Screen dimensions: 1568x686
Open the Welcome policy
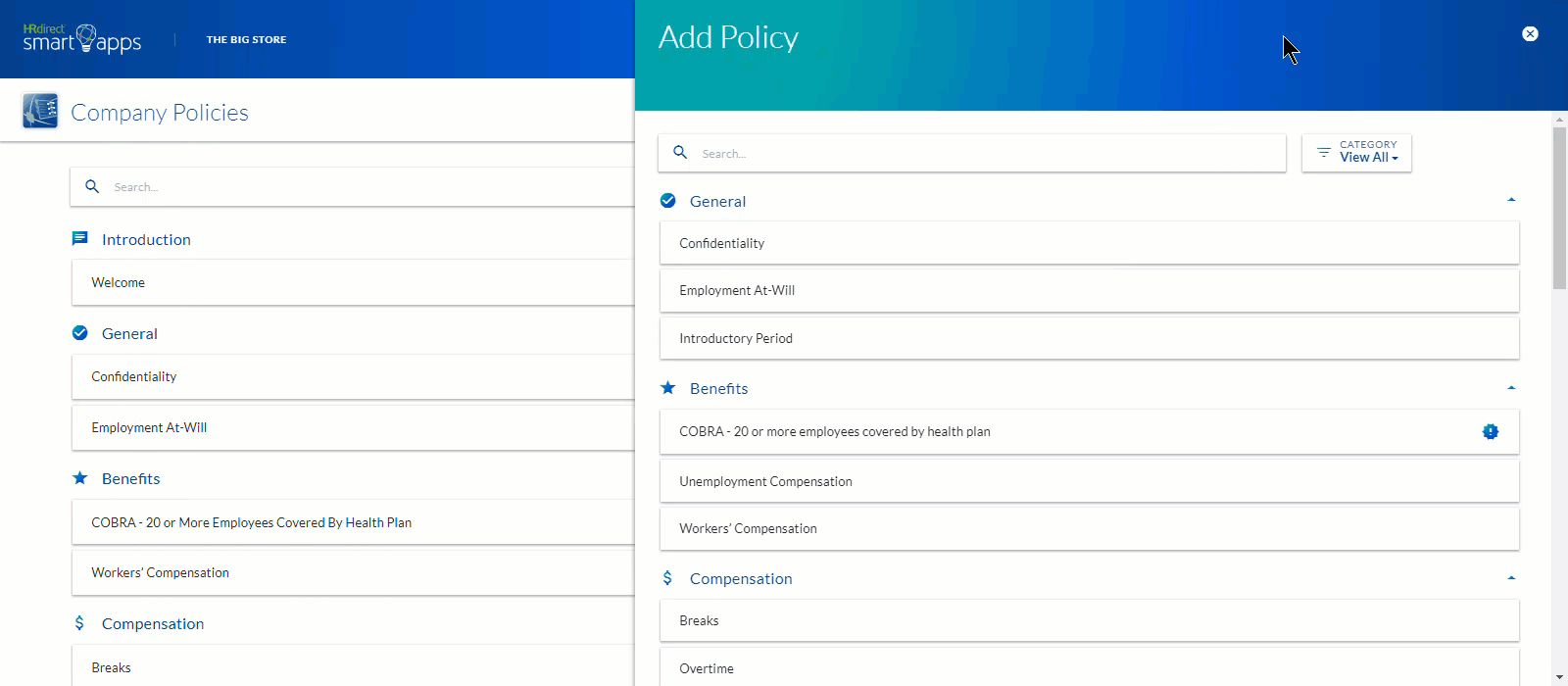click(354, 282)
